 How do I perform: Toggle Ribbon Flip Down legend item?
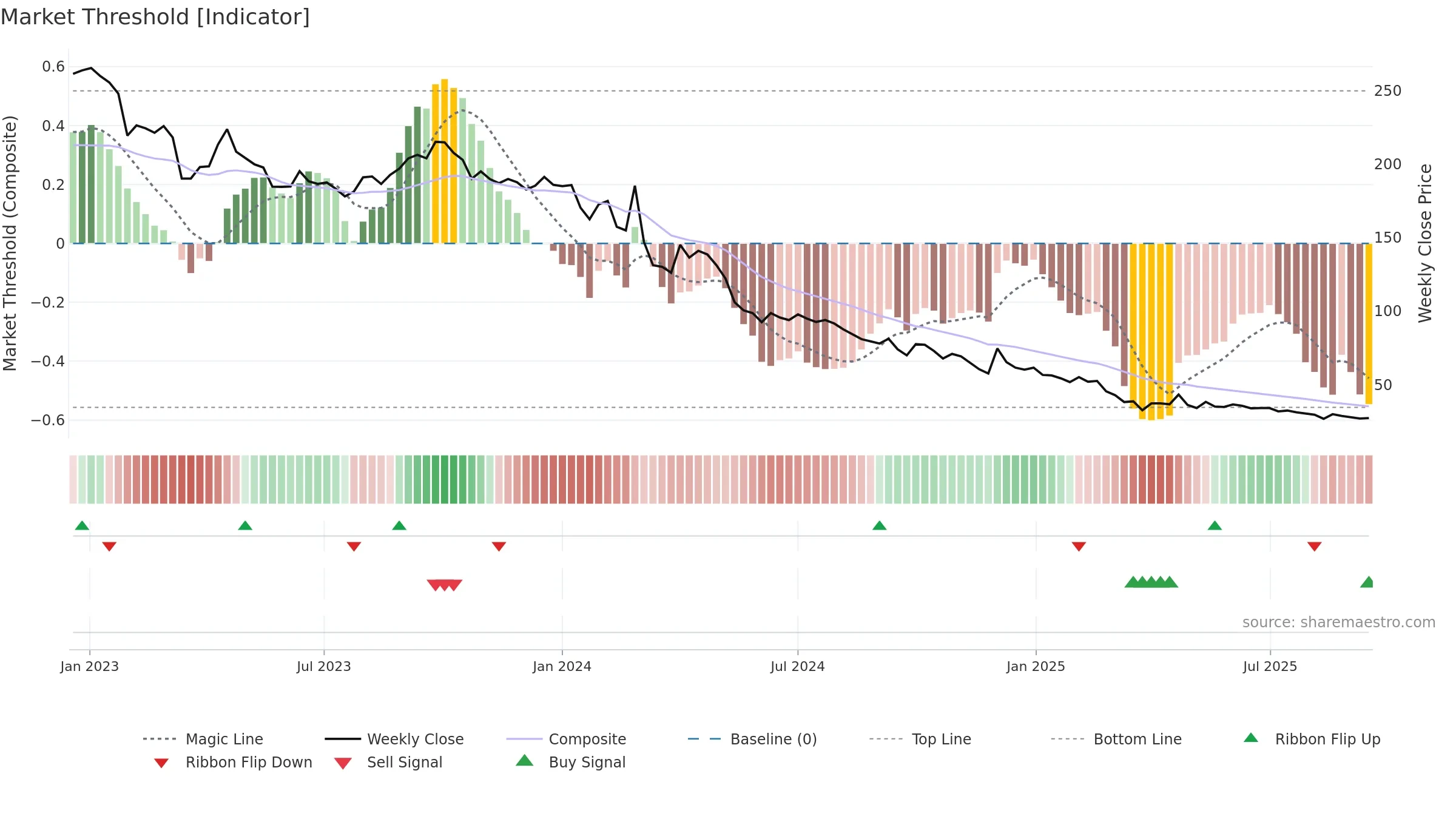232,762
